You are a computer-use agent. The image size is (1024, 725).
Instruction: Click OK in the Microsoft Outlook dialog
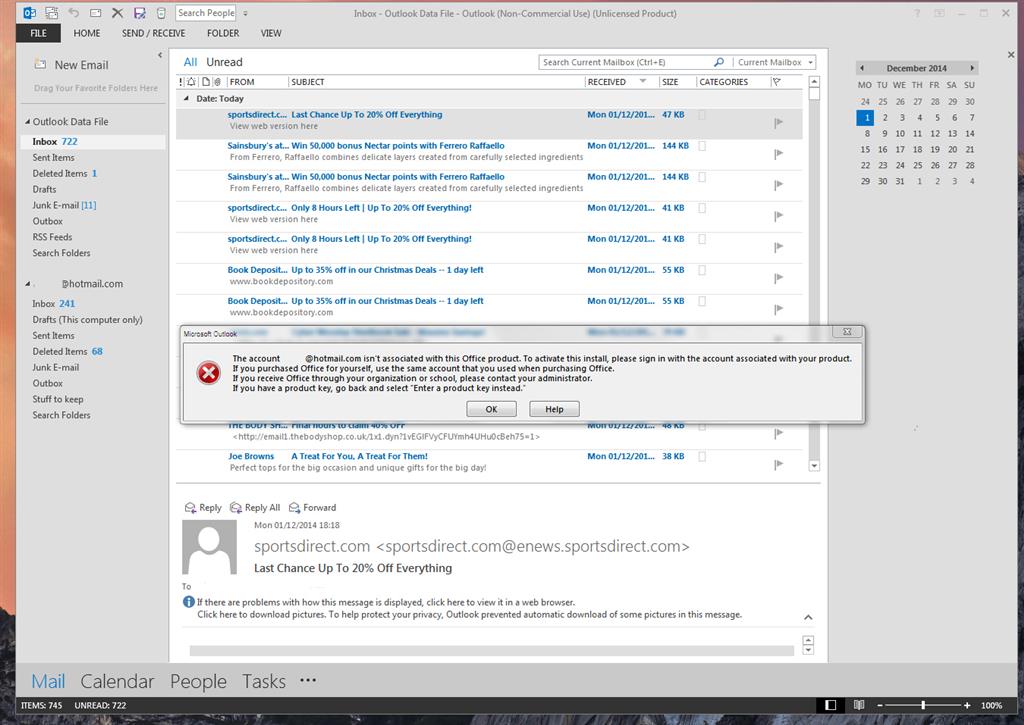pyautogui.click(x=491, y=409)
